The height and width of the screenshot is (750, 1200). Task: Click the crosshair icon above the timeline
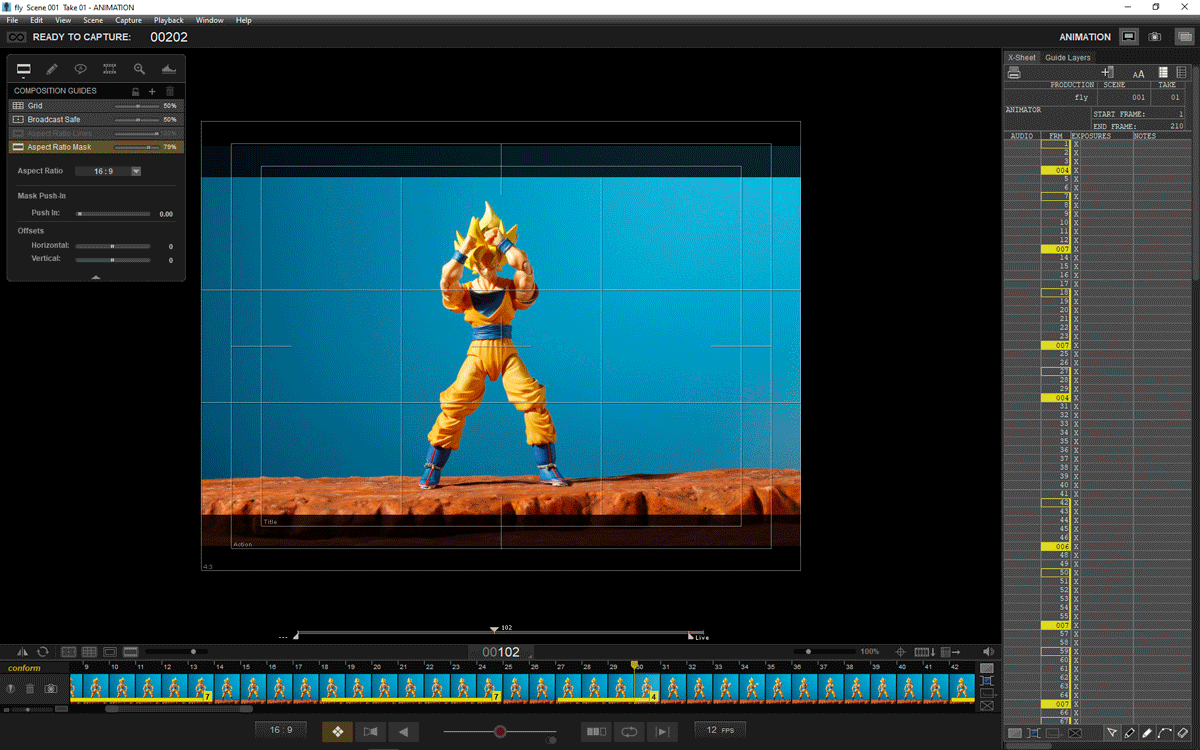pos(899,652)
